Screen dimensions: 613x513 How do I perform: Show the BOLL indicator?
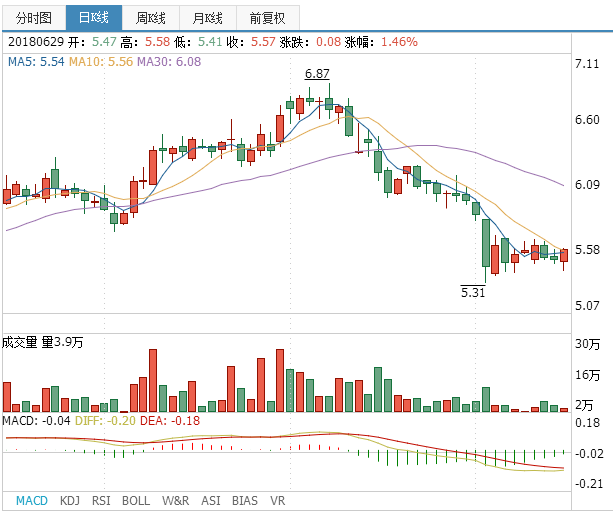136,501
